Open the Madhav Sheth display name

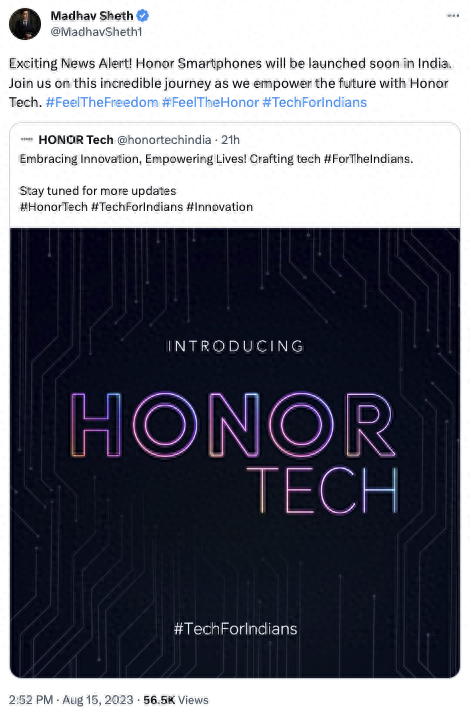(92, 16)
